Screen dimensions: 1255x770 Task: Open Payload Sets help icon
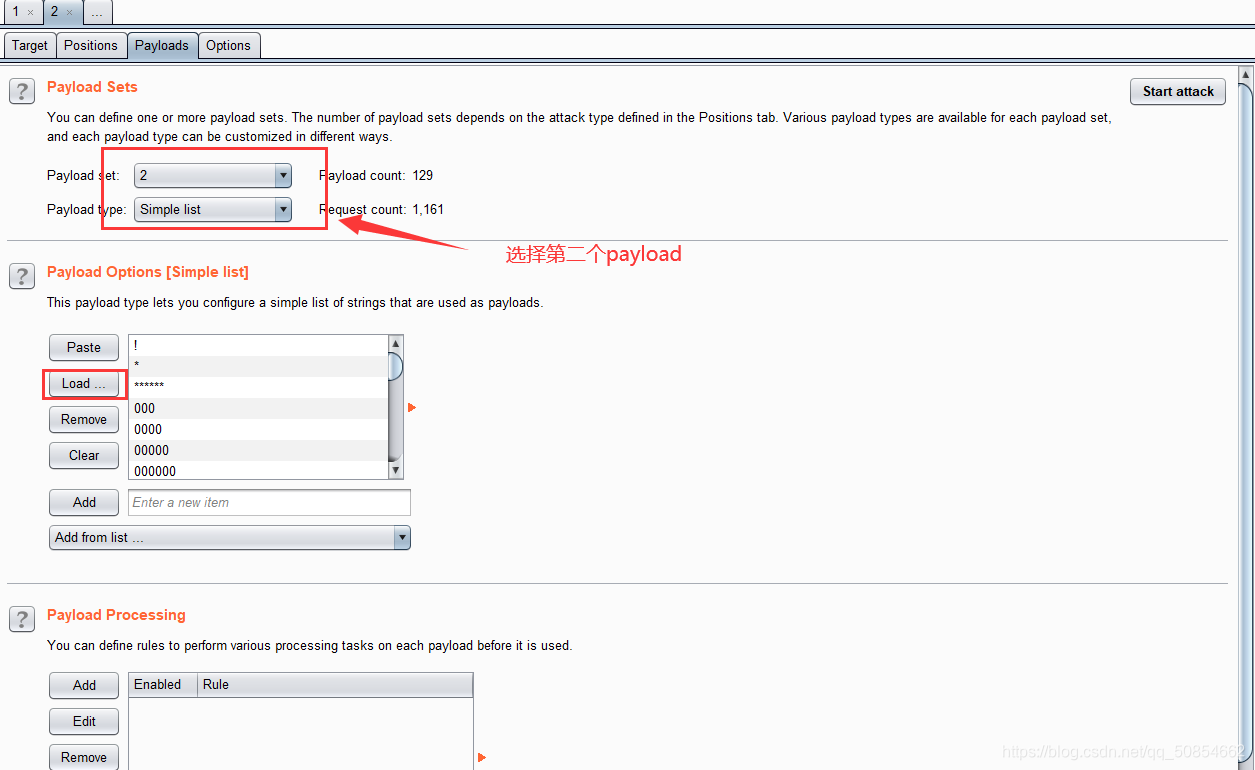click(x=22, y=91)
